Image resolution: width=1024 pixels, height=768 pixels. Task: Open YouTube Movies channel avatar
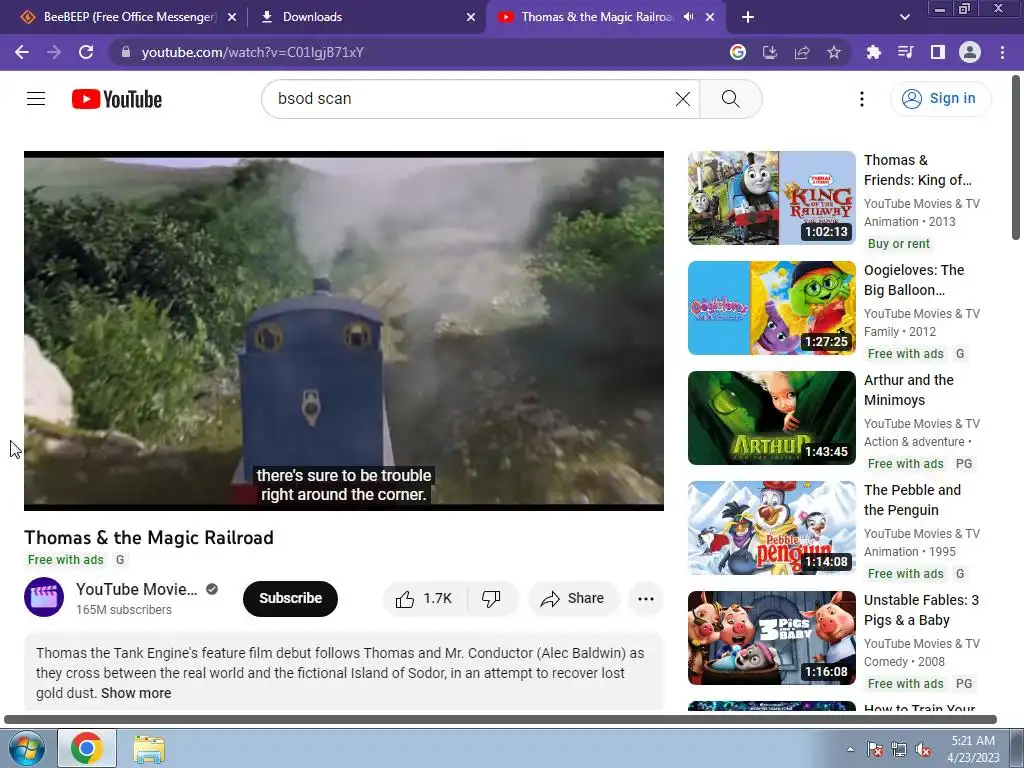(44, 597)
